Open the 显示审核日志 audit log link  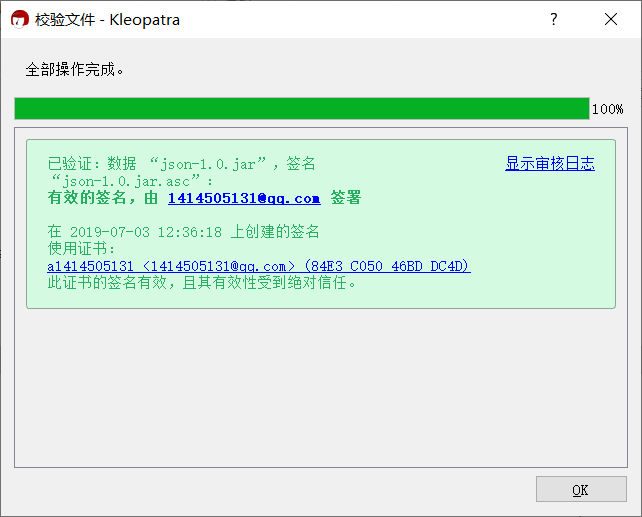549,163
